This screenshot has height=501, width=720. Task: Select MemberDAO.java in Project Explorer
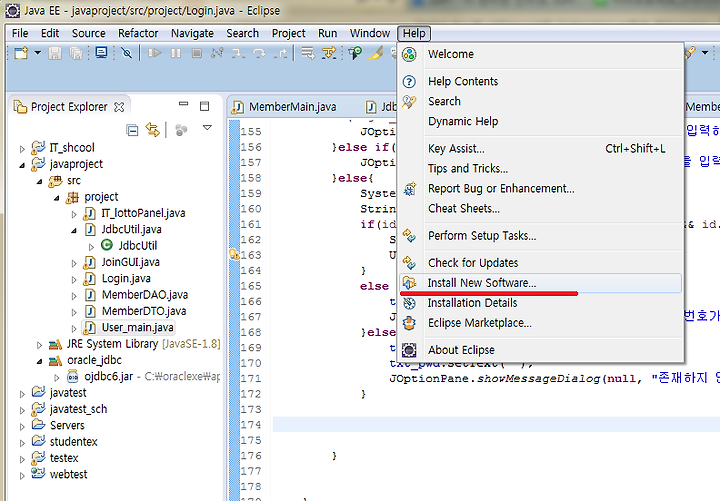(x=145, y=295)
